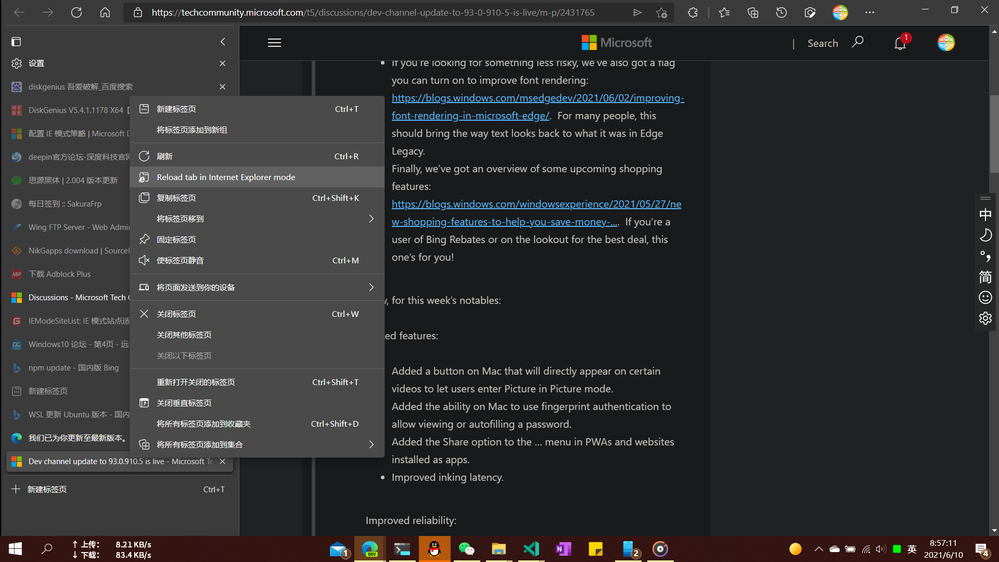
Task: Click the Read aloud icon in address bar
Action: pos(636,12)
